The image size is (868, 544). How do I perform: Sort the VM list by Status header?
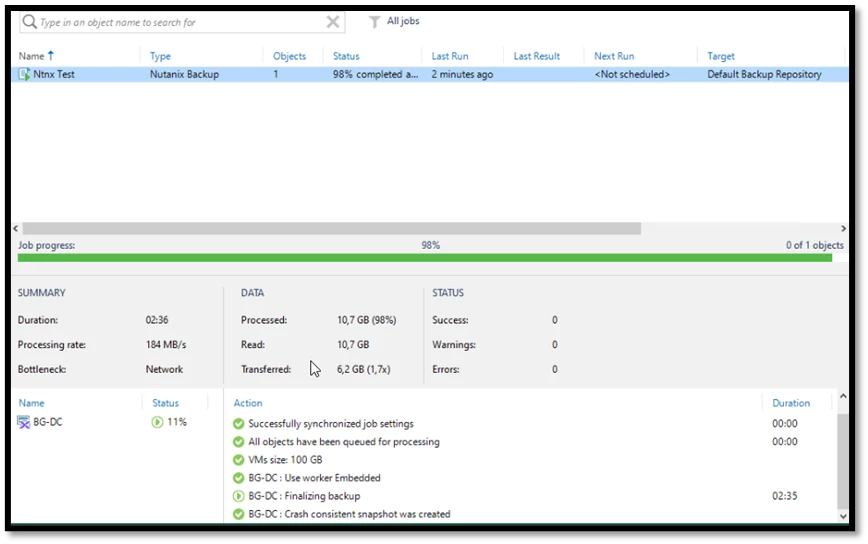tap(166, 403)
